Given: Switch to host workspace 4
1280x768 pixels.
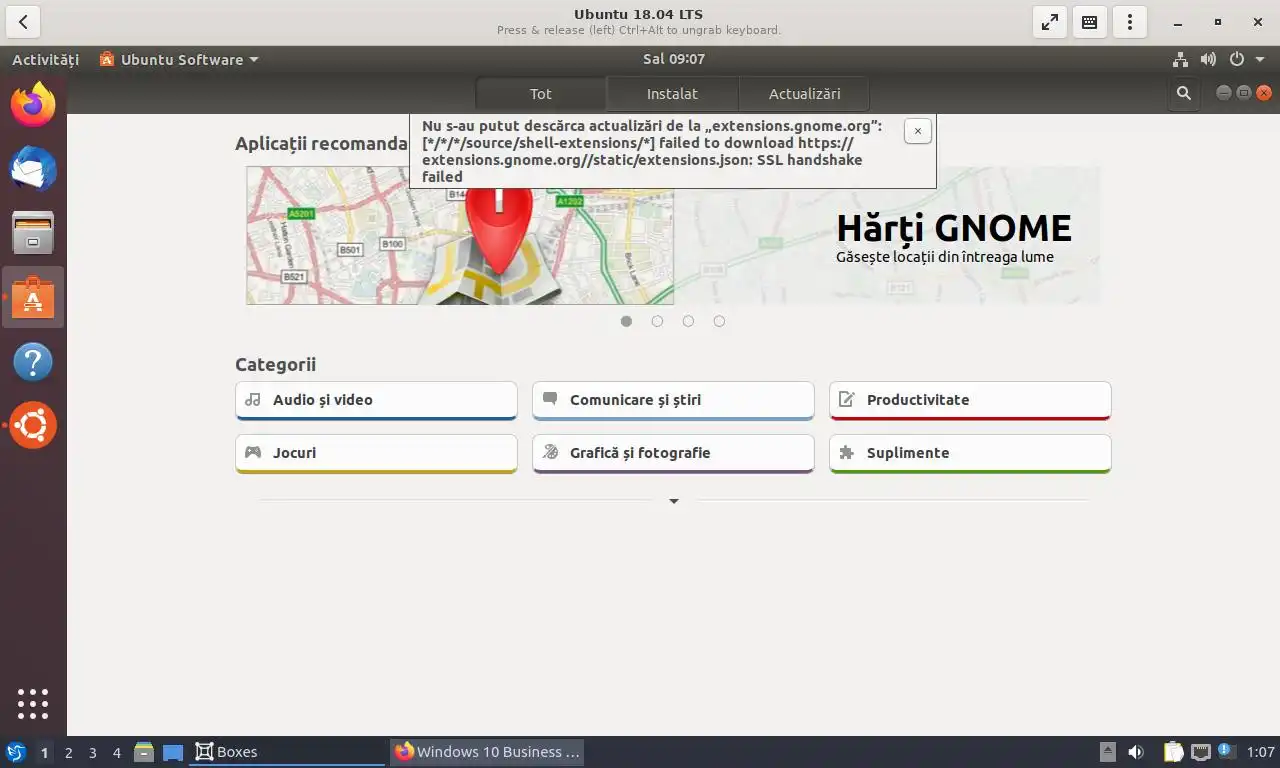Looking at the screenshot, I should point(116,752).
